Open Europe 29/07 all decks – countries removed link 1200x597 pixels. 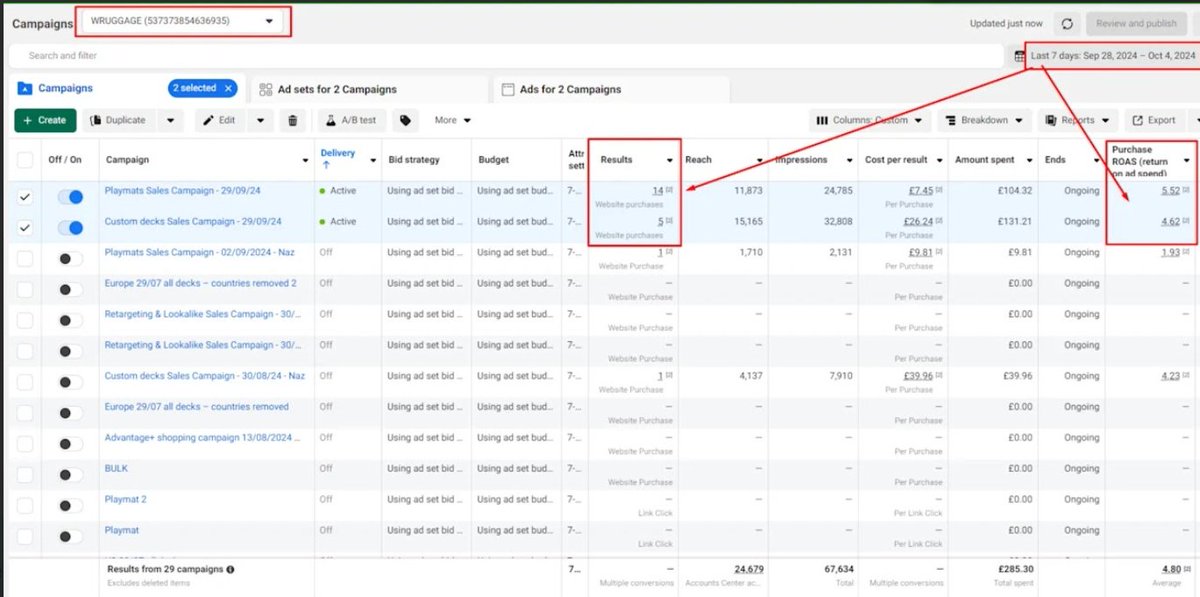196,407
